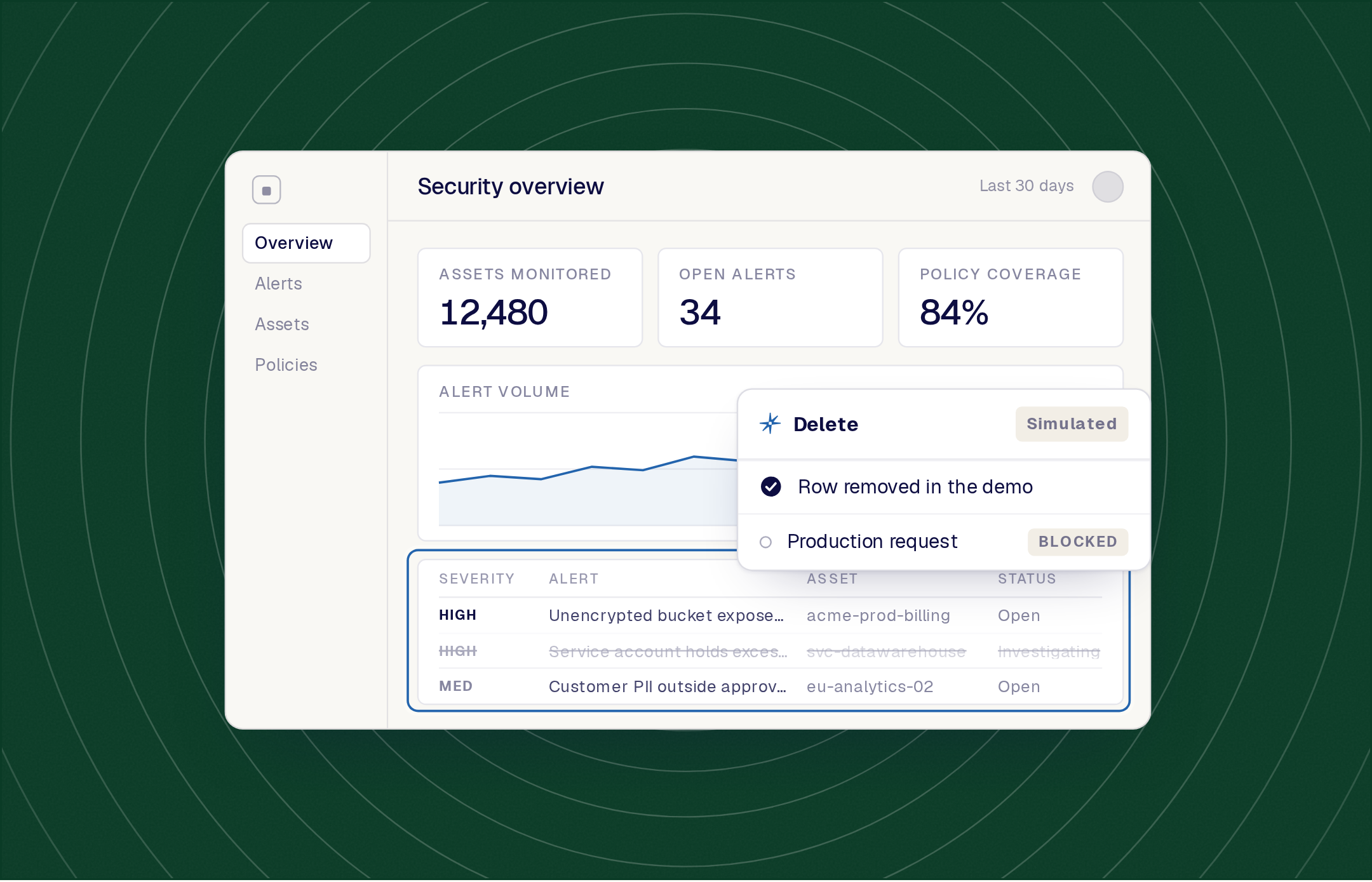This screenshot has height=882, width=1372.
Task: Click Open status in eu-analytics-02 row
Action: point(1018,686)
